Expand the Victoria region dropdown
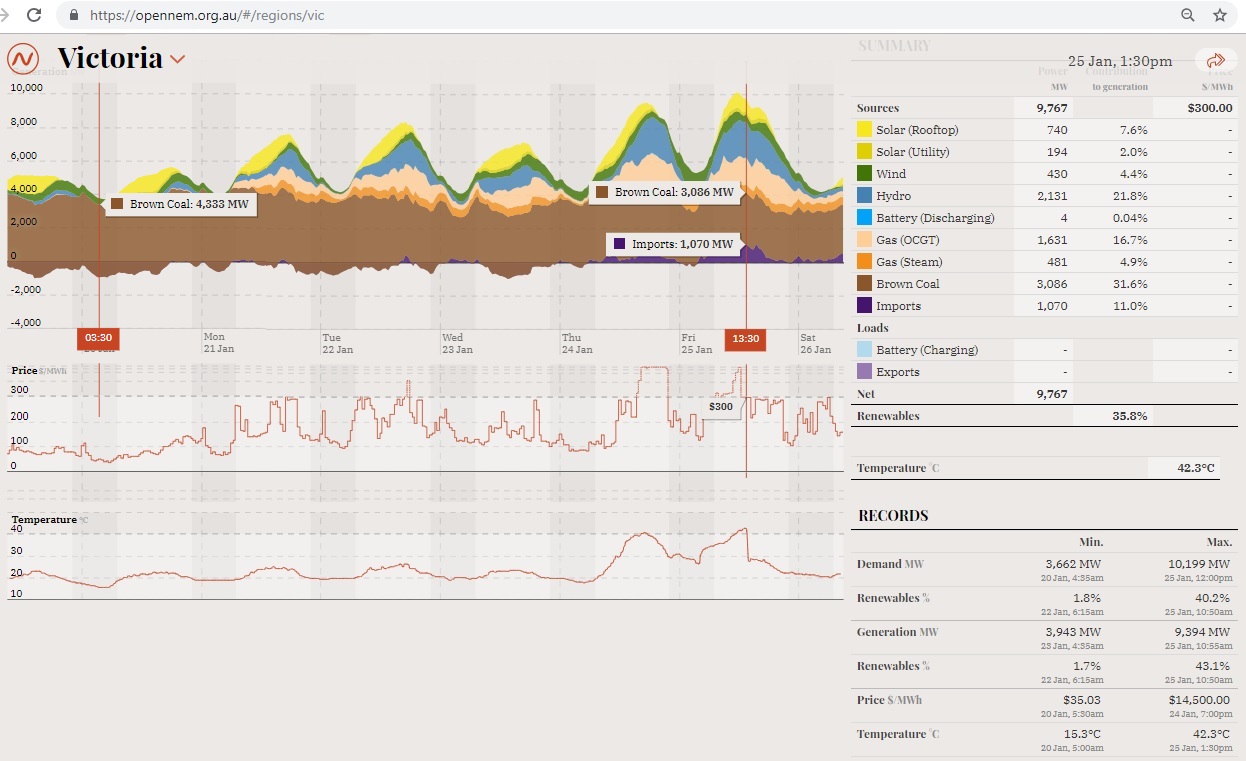 pyautogui.click(x=178, y=59)
